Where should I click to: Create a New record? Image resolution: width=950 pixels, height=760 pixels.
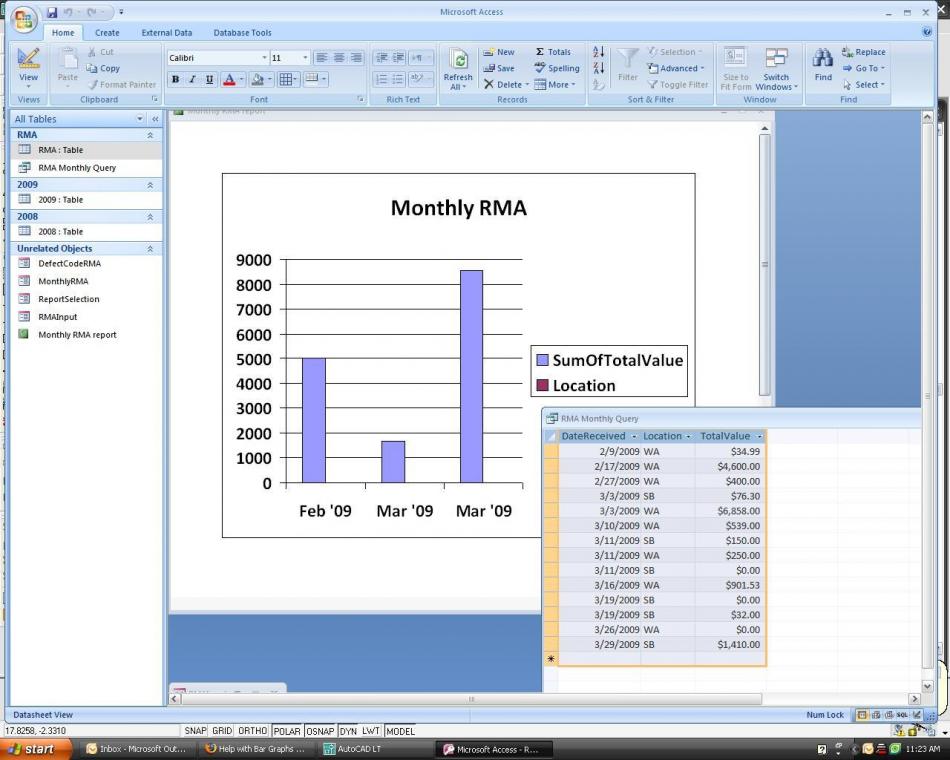tap(499, 52)
